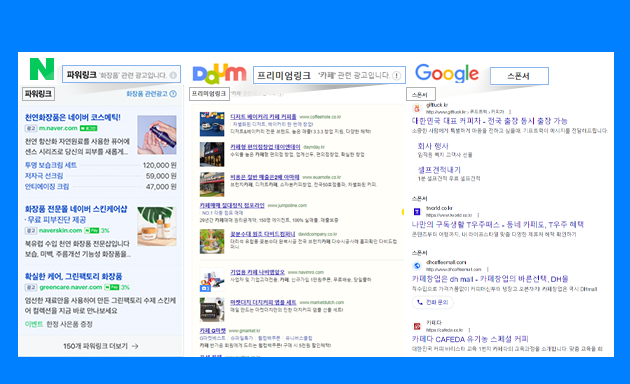Click the info icon beside 화장품 관련광고

click(x=173, y=94)
